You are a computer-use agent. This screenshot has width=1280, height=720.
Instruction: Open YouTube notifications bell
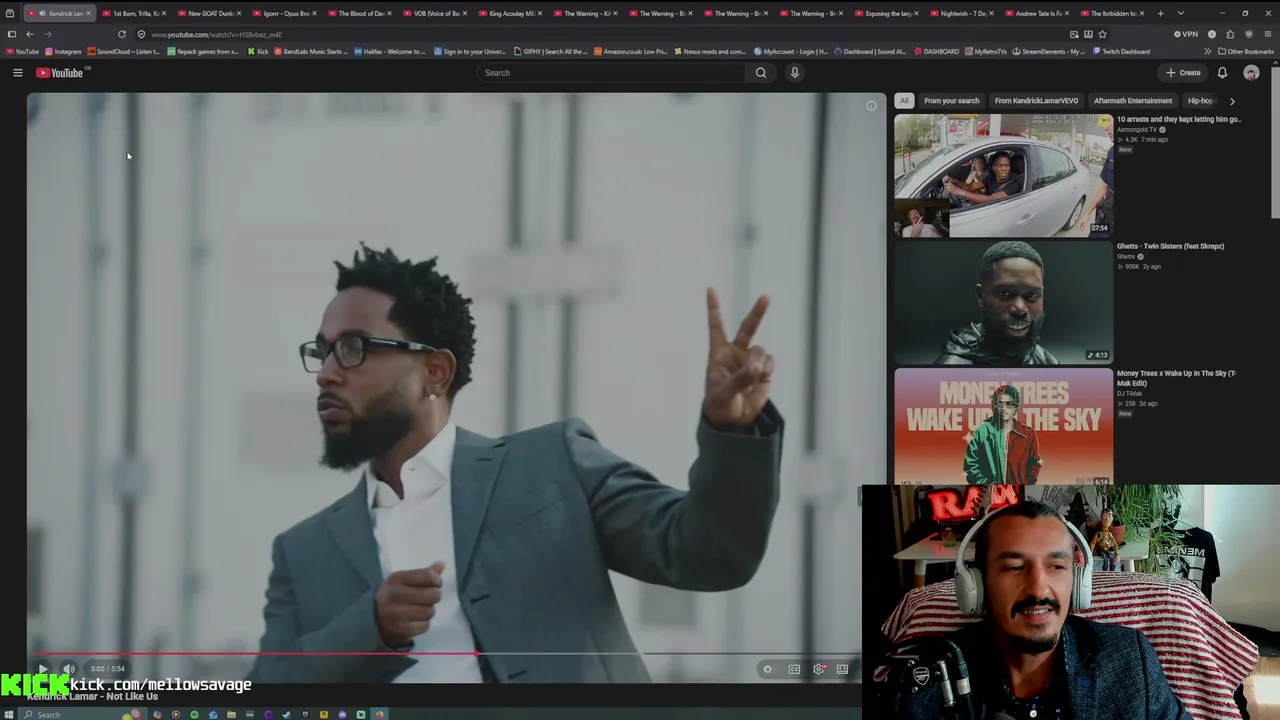(x=1222, y=72)
